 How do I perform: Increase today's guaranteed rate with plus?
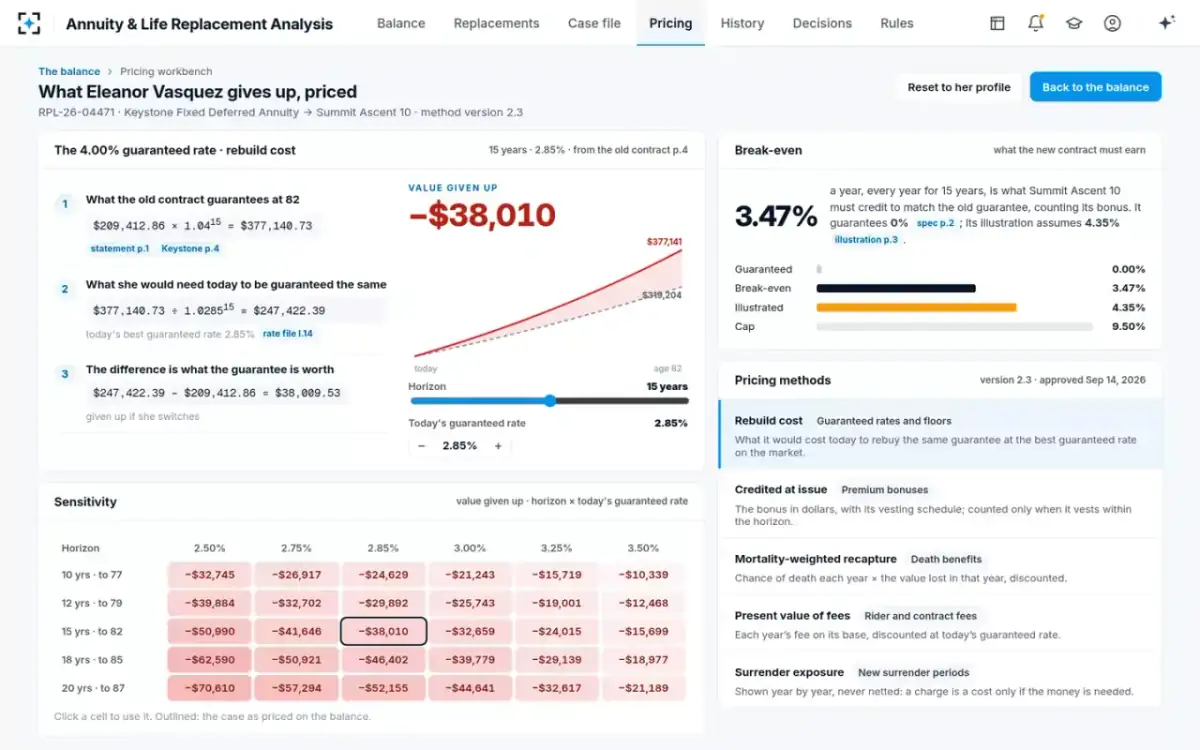(498, 446)
